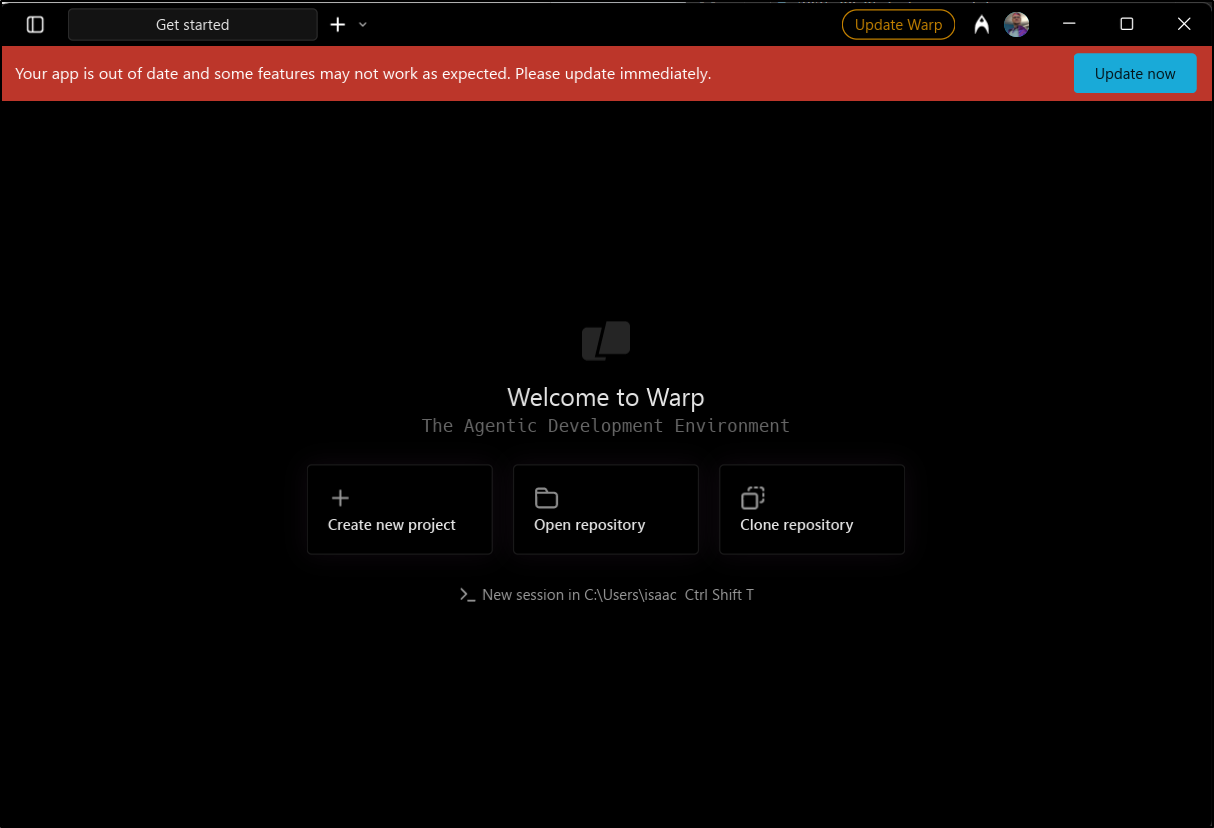Close the Warp window

coord(1184,24)
